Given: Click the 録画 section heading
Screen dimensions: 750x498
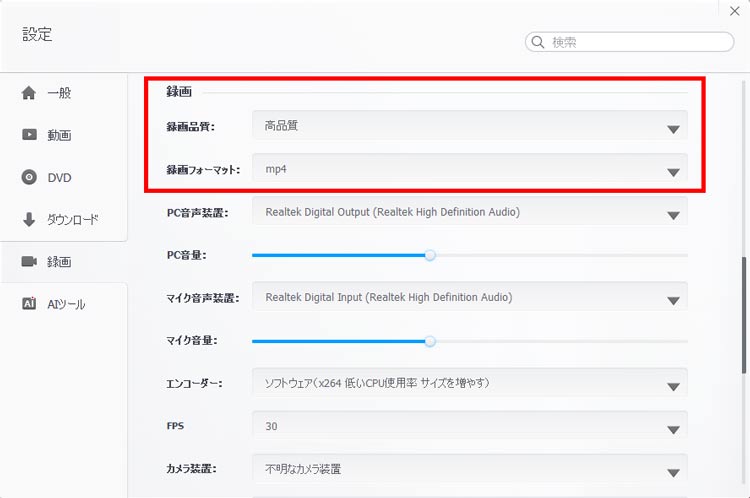Looking at the screenshot, I should point(179,91).
